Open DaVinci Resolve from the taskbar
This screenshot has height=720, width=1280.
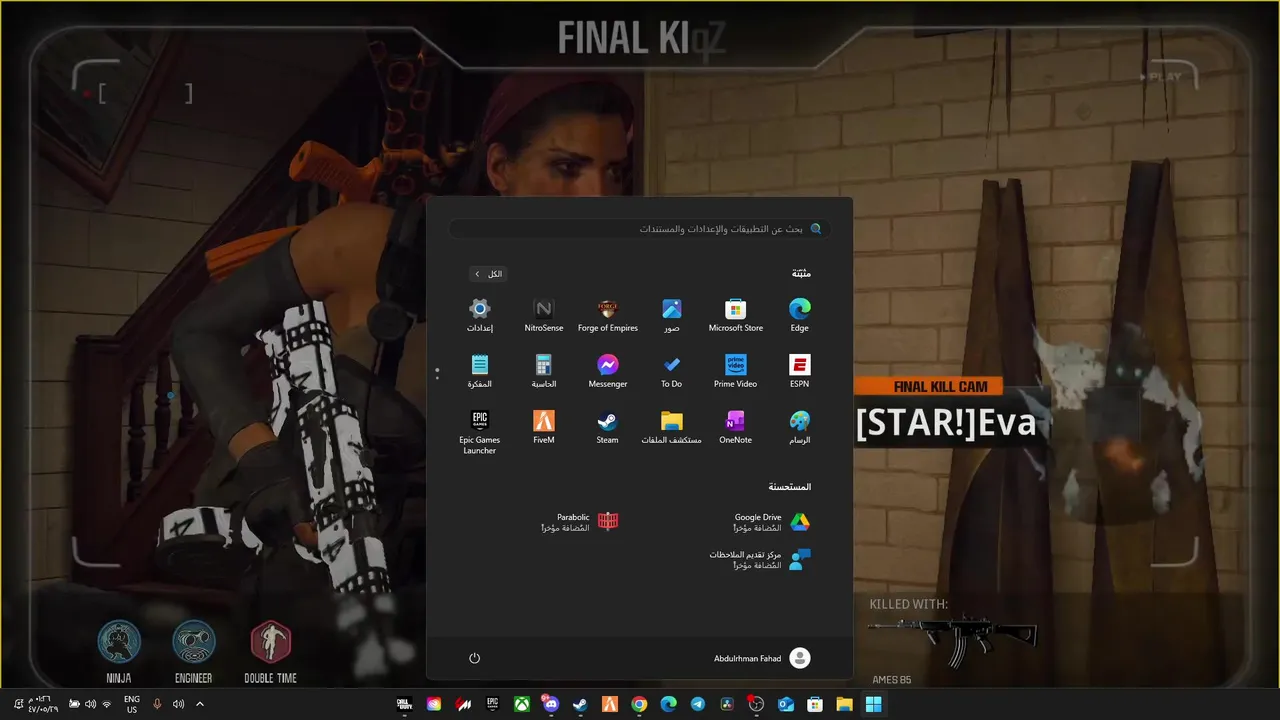pos(727,704)
